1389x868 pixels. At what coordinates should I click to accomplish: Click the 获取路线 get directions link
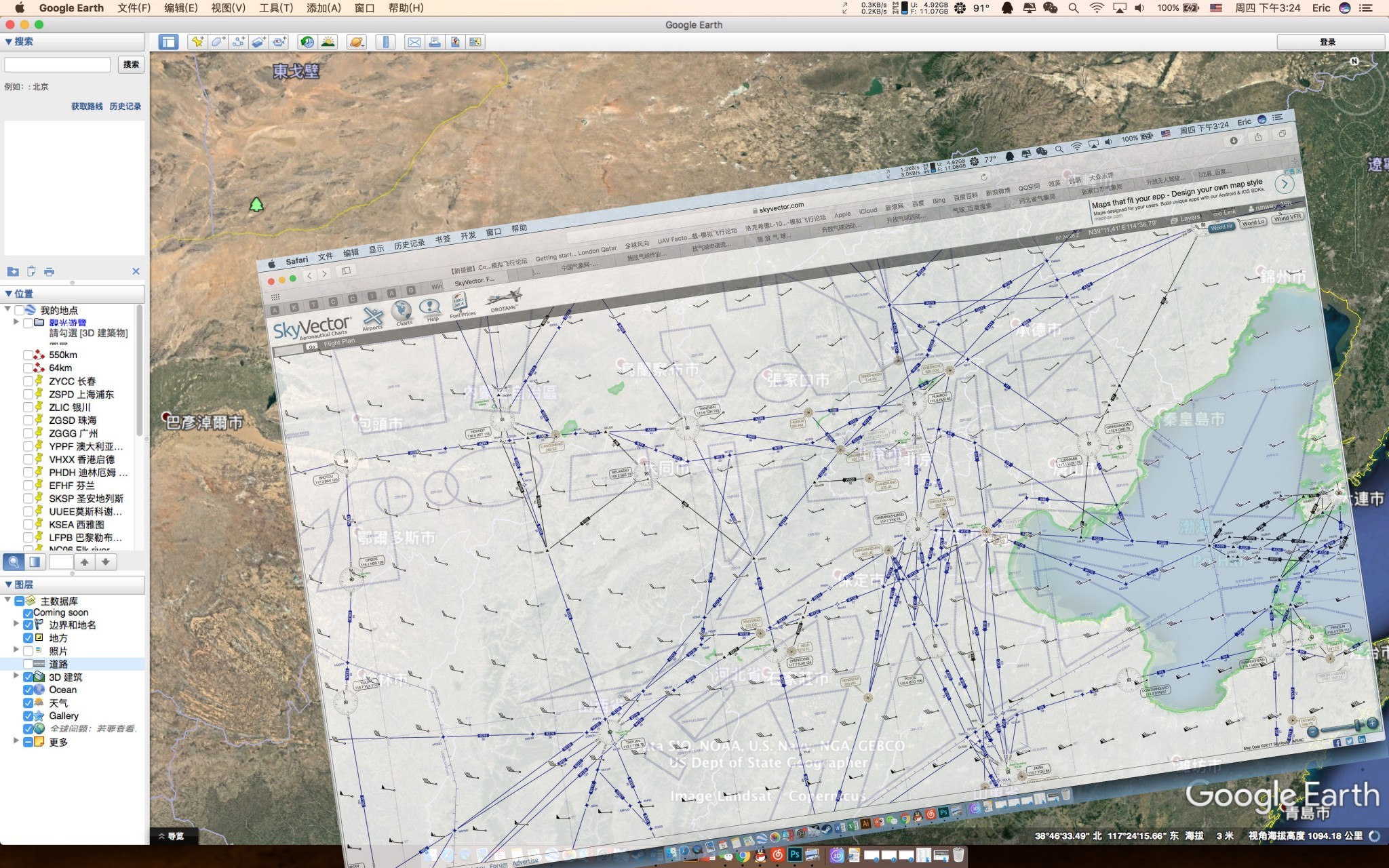pos(87,106)
